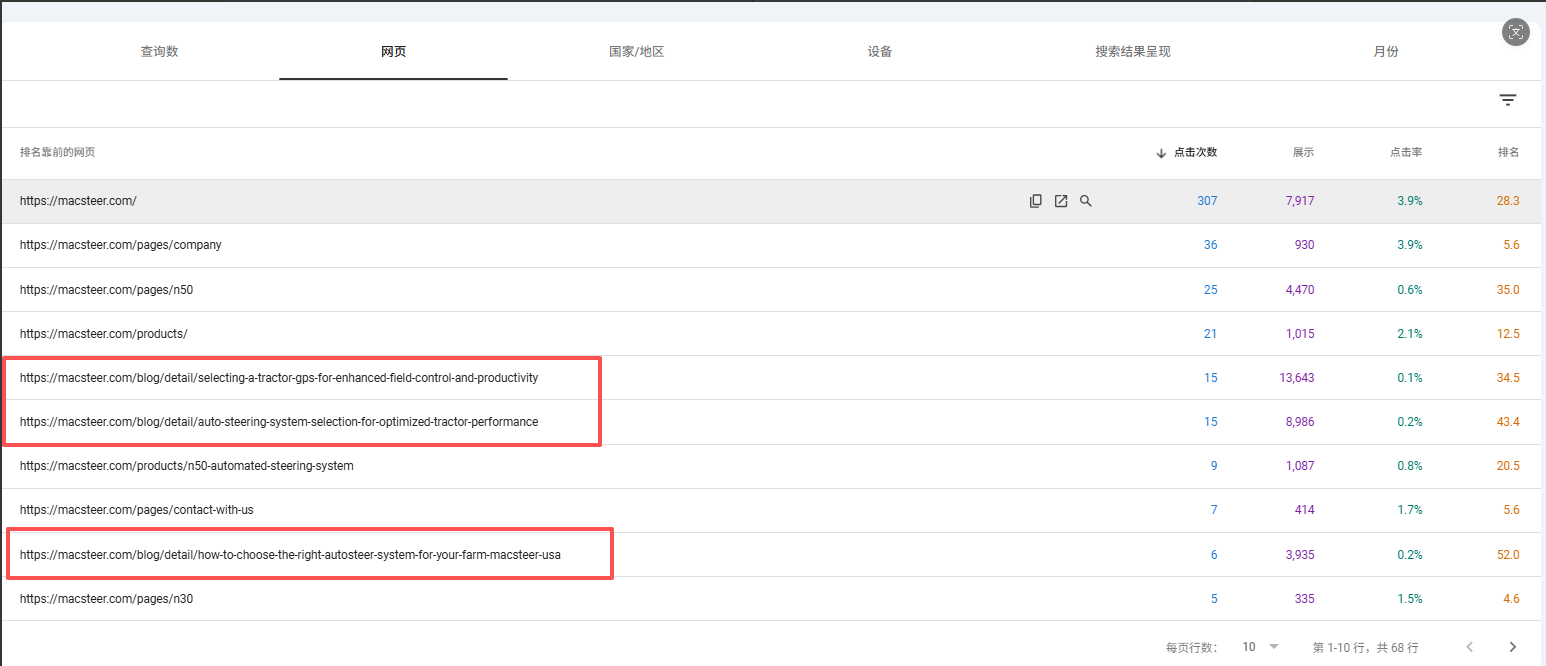Select the pages/n50 URL row
1546x666 pixels.
[107, 290]
